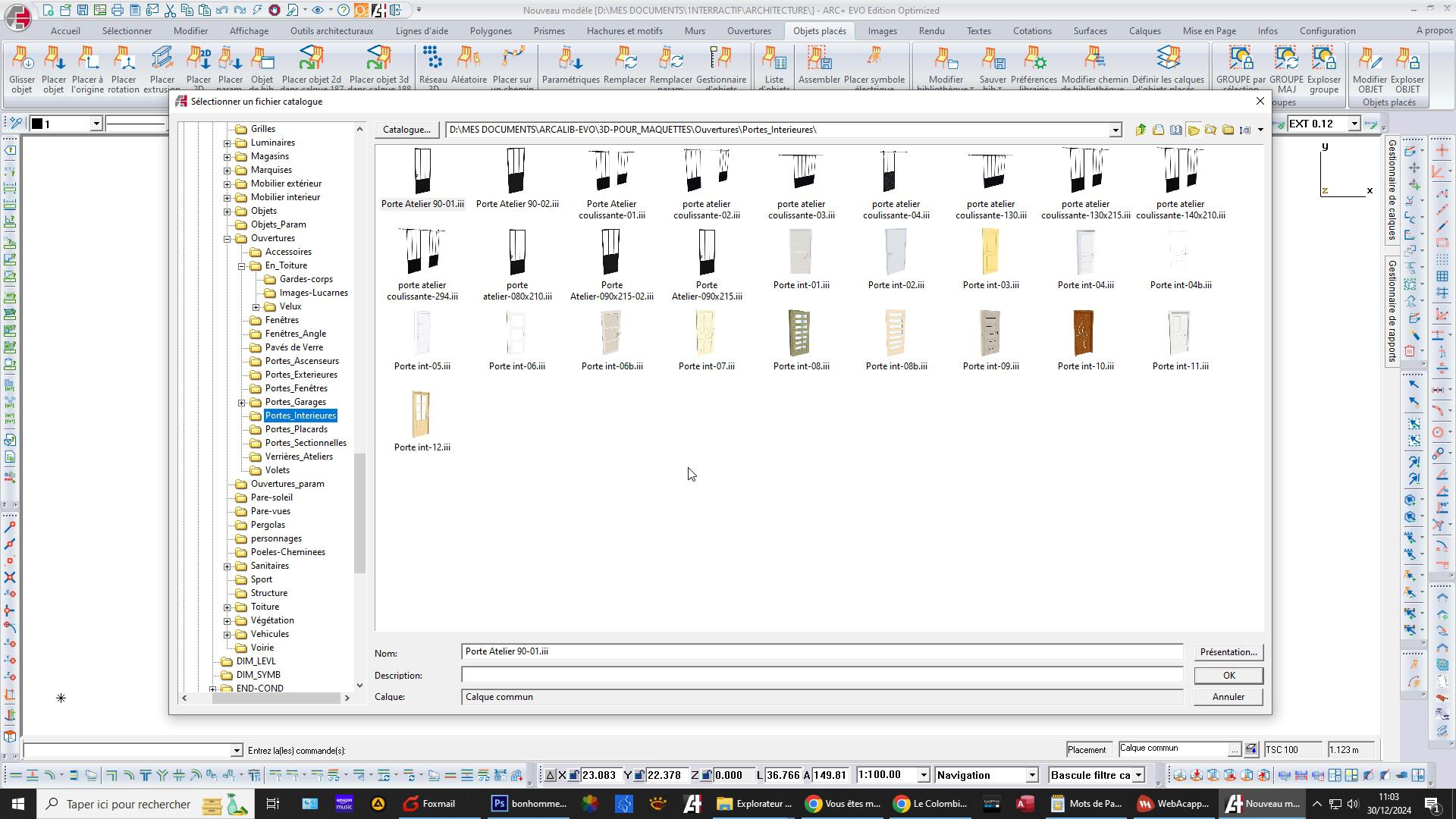Toggle the Y coordinate lock

(x=639, y=775)
